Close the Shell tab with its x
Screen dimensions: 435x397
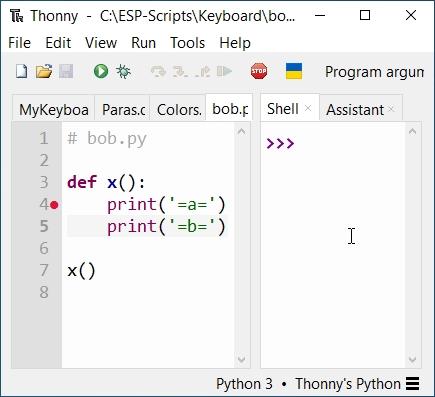tap(308, 108)
